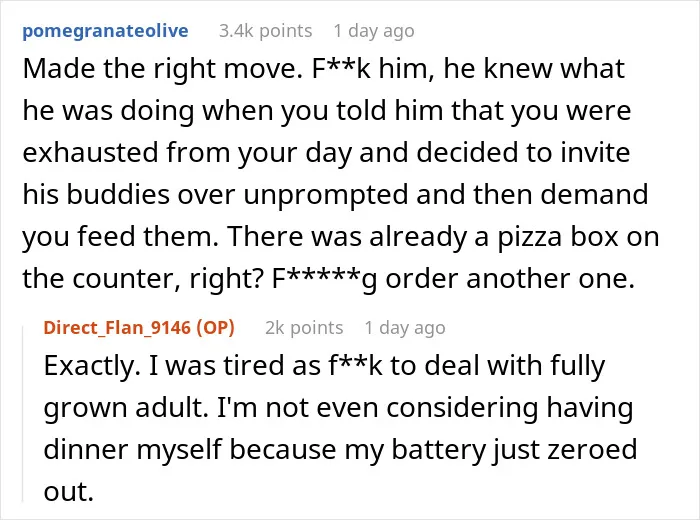This screenshot has height=520, width=700.
Task: Click the line 'you feed them. There was already'
Action: pyautogui.click(x=341, y=237)
